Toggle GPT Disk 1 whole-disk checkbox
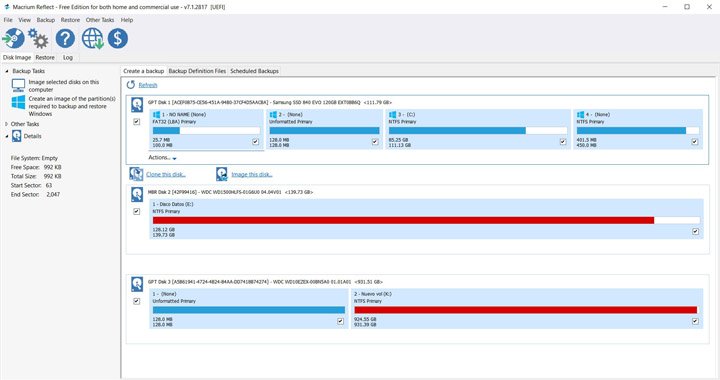Viewport: 720px width, 380px height. [x=136, y=122]
